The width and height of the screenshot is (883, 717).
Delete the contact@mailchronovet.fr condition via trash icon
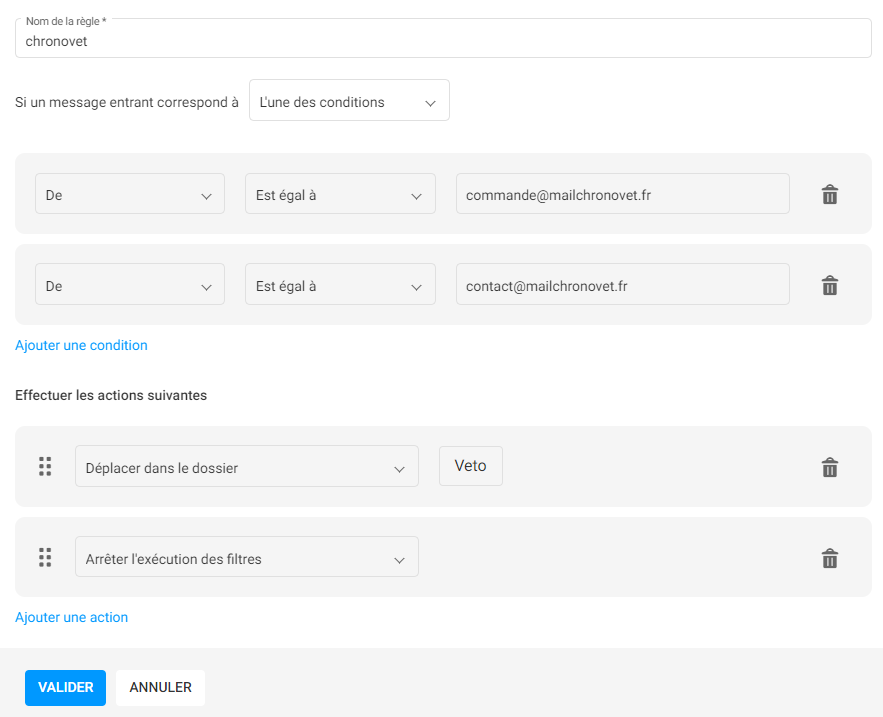(830, 285)
